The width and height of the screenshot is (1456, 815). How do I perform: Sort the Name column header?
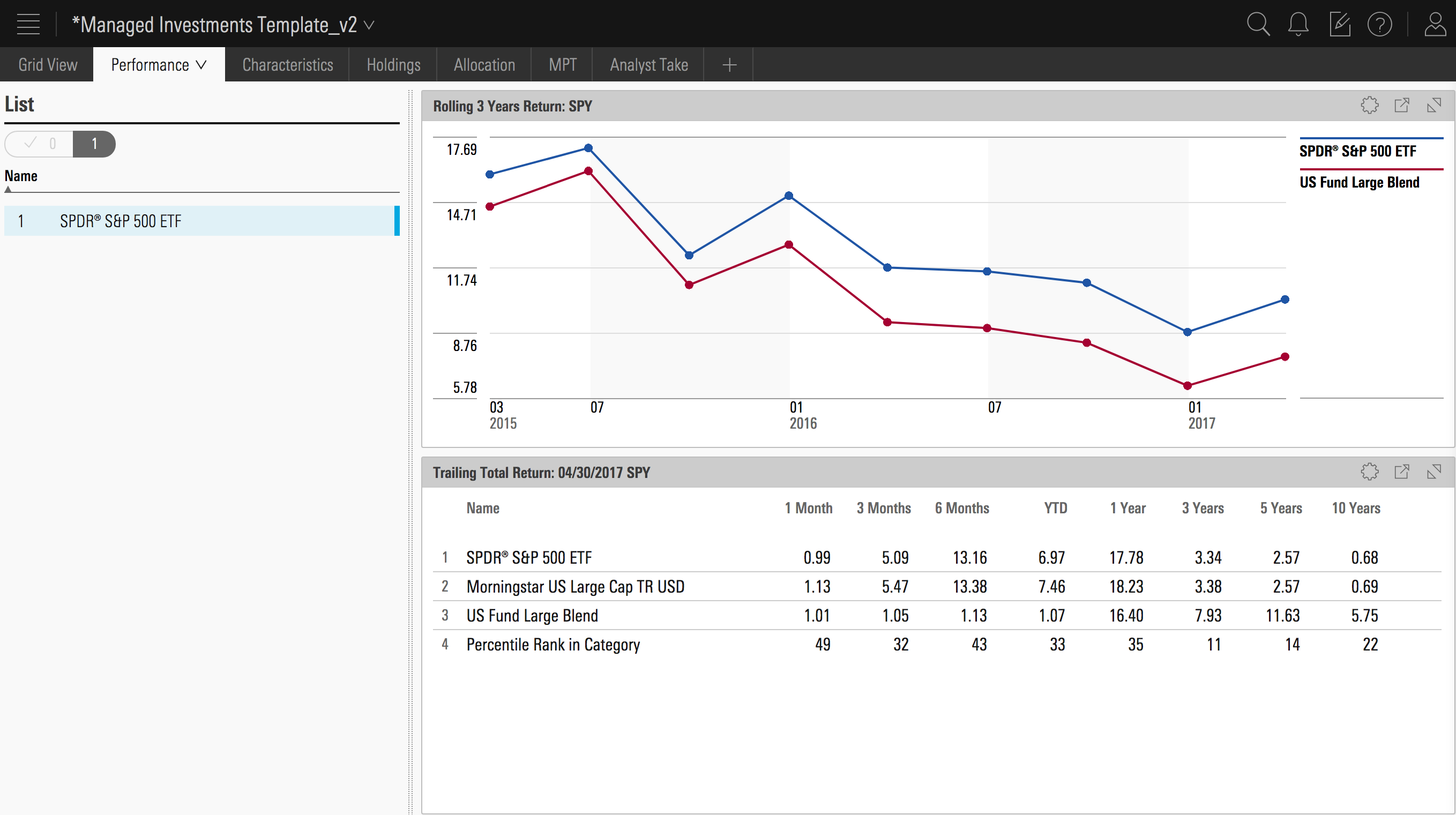tap(21, 176)
